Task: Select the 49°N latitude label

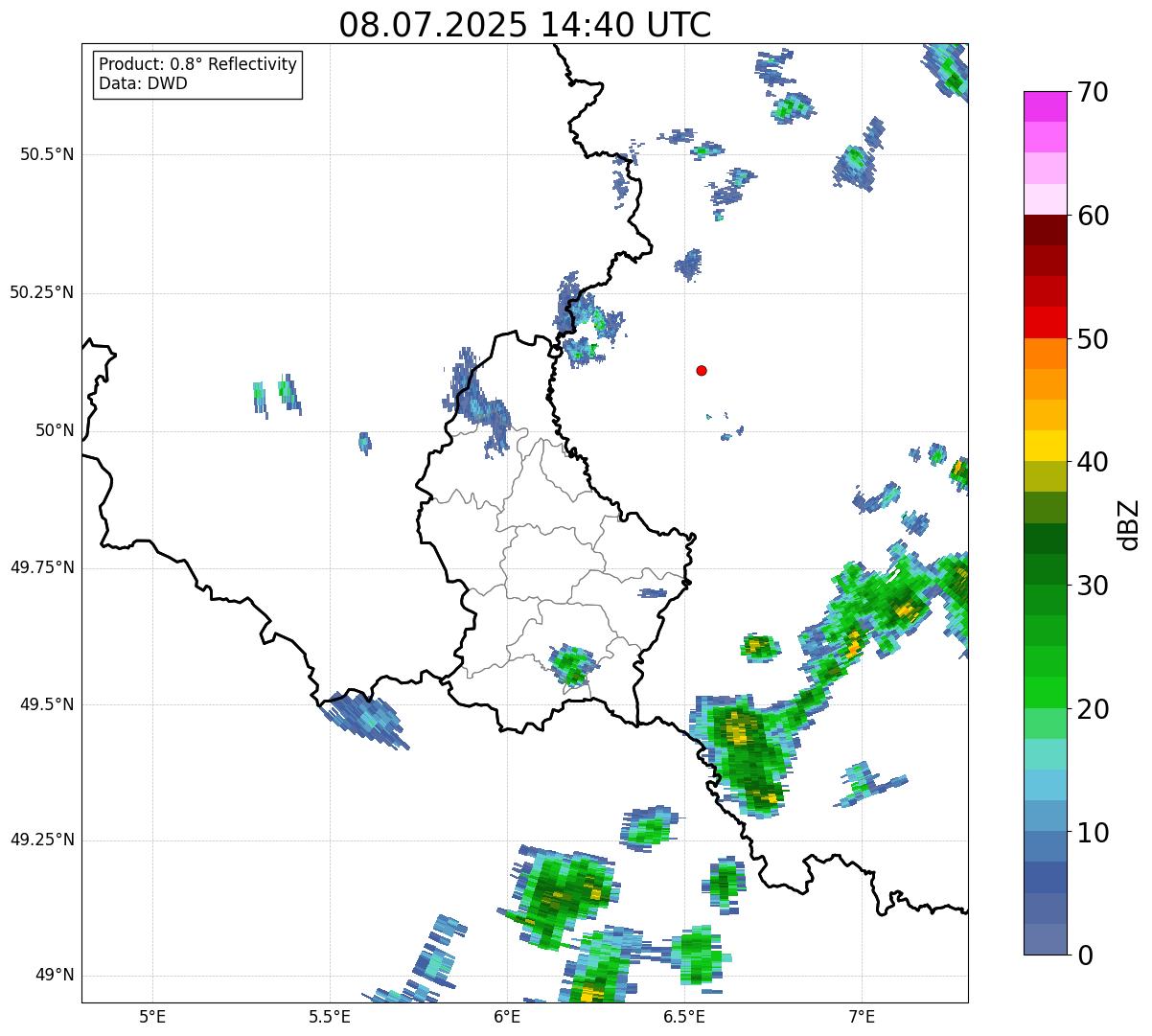Action: (x=55, y=976)
